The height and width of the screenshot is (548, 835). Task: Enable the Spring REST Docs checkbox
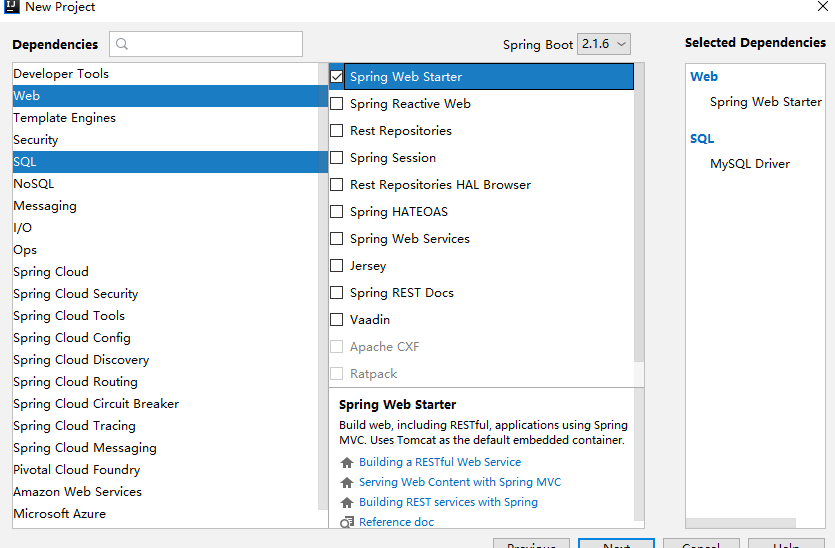tap(337, 292)
